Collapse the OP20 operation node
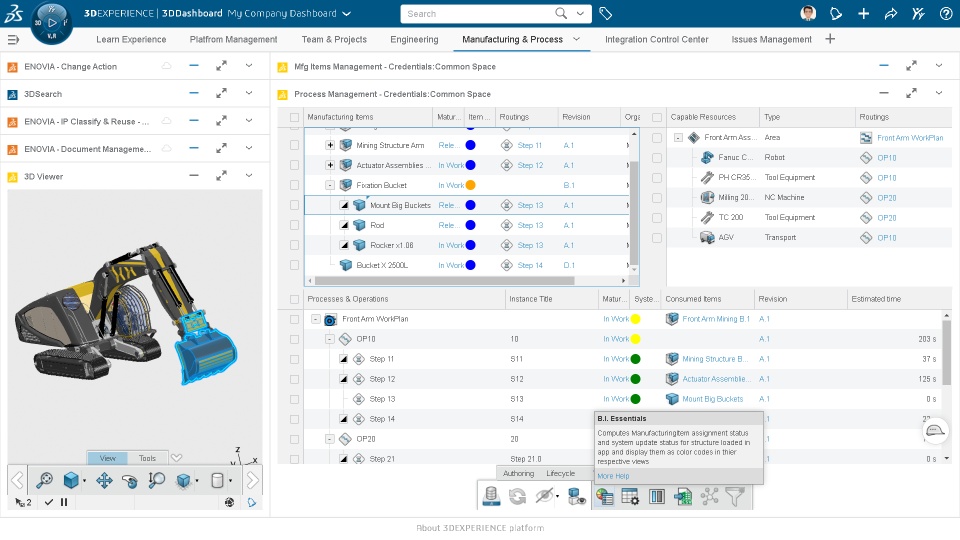 (330, 439)
